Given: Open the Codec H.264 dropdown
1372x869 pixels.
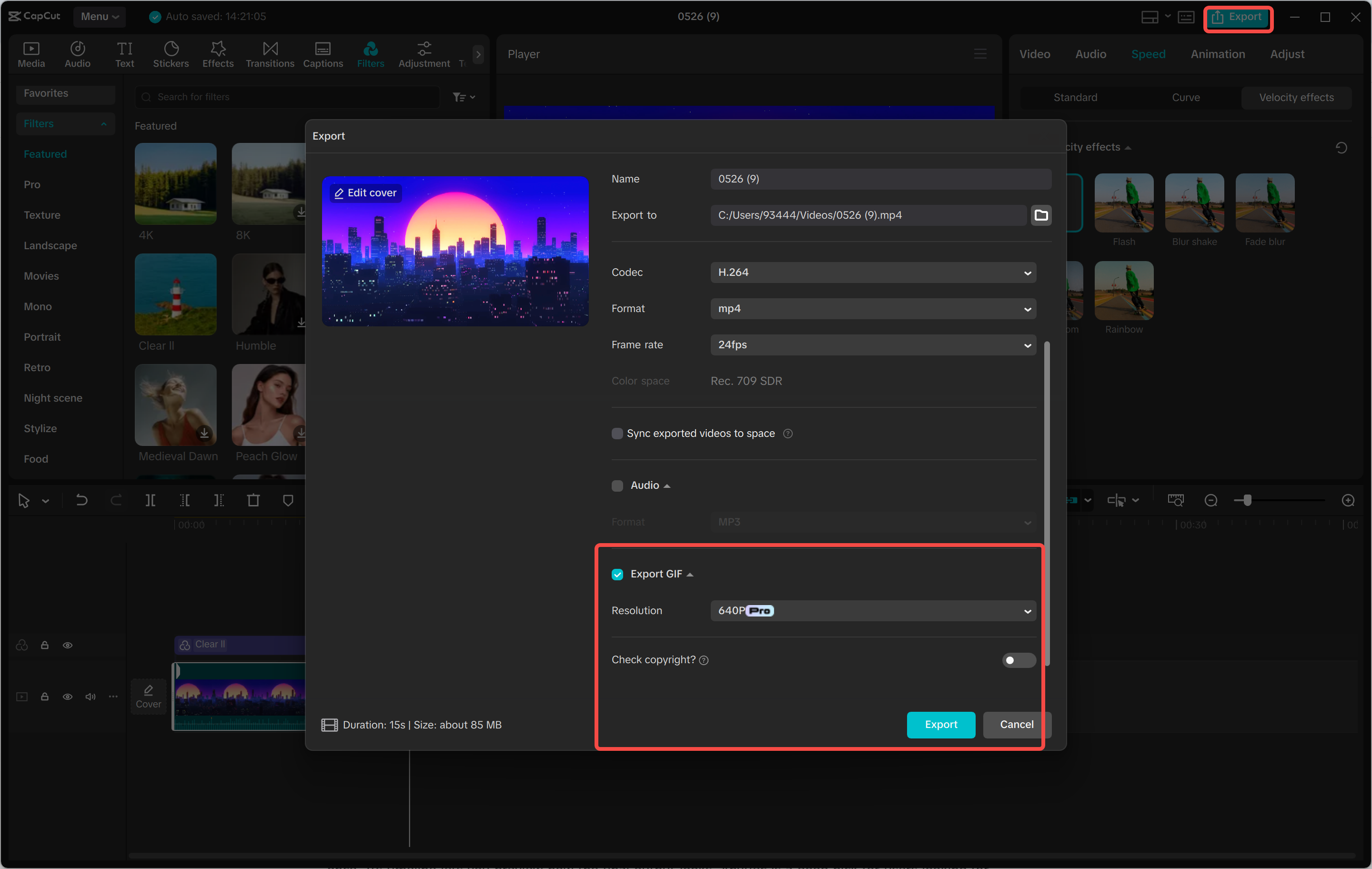Looking at the screenshot, I should point(873,273).
